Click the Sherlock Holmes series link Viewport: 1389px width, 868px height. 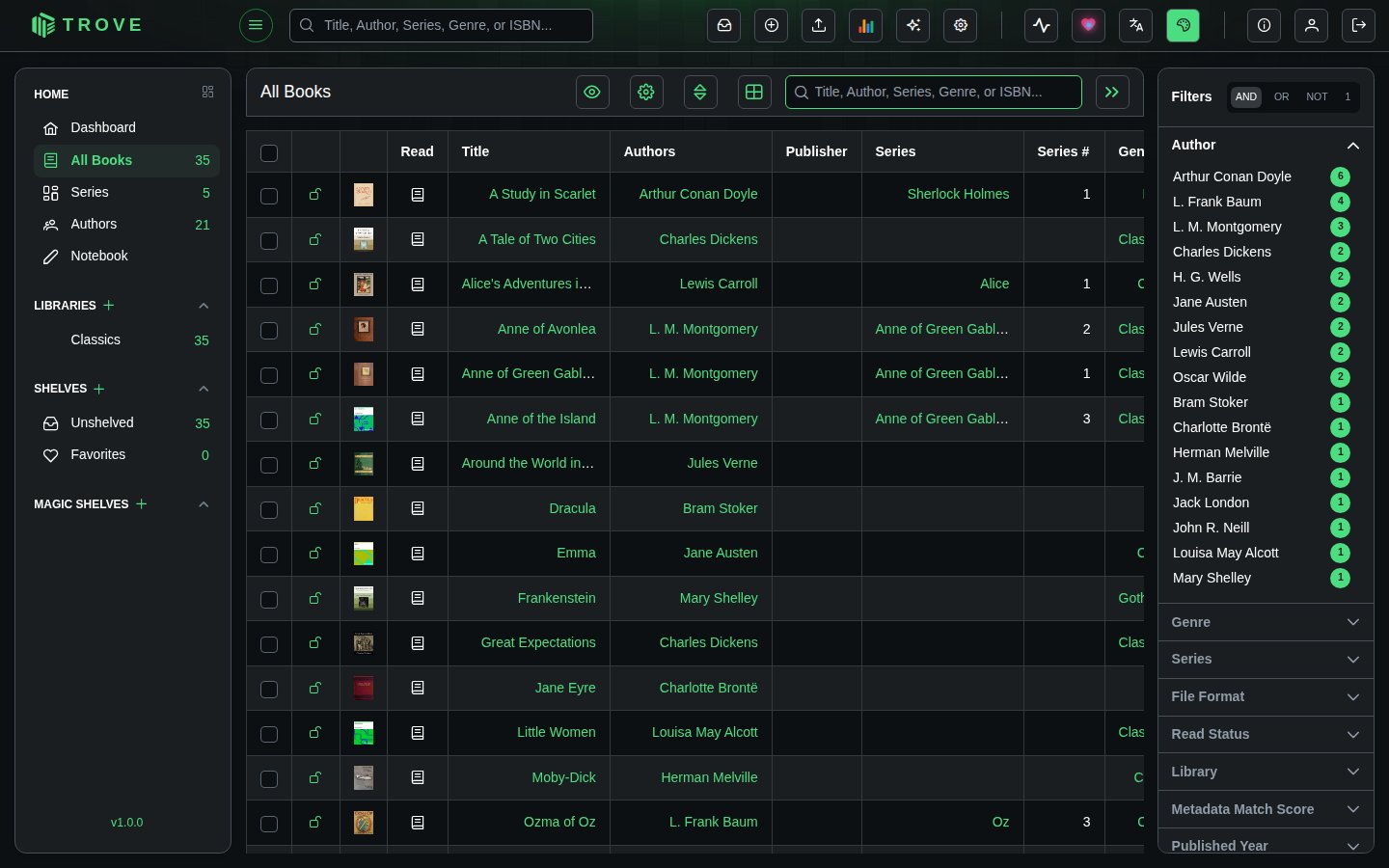[958, 194]
